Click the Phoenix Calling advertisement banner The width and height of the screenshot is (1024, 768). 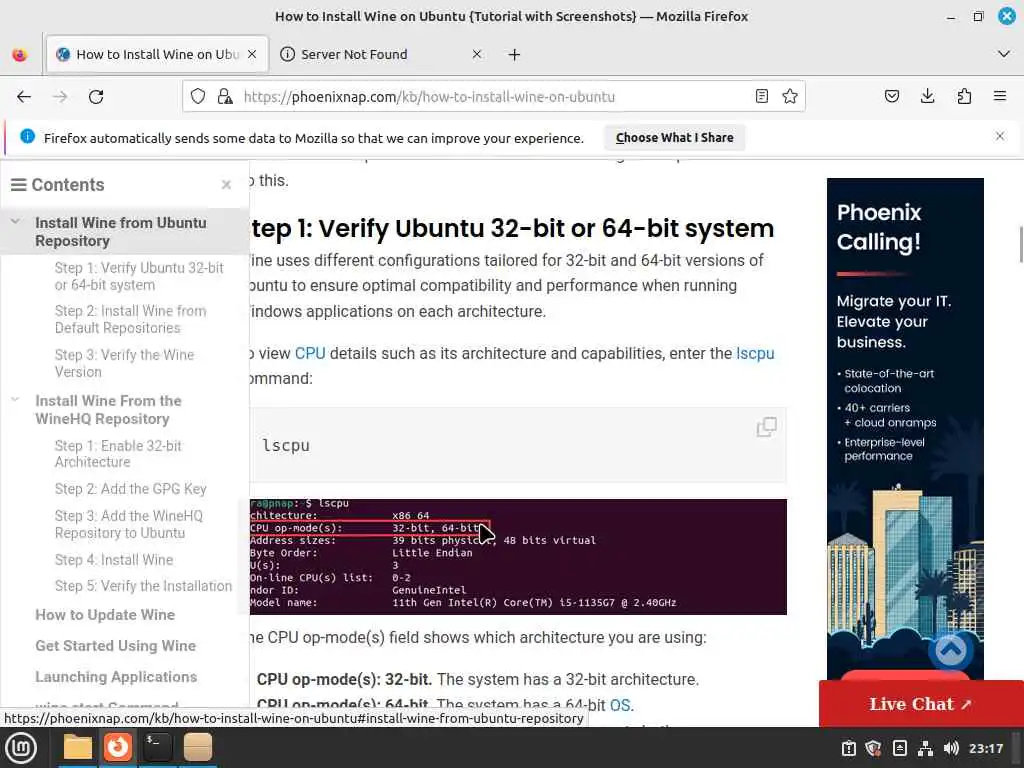[905, 431]
